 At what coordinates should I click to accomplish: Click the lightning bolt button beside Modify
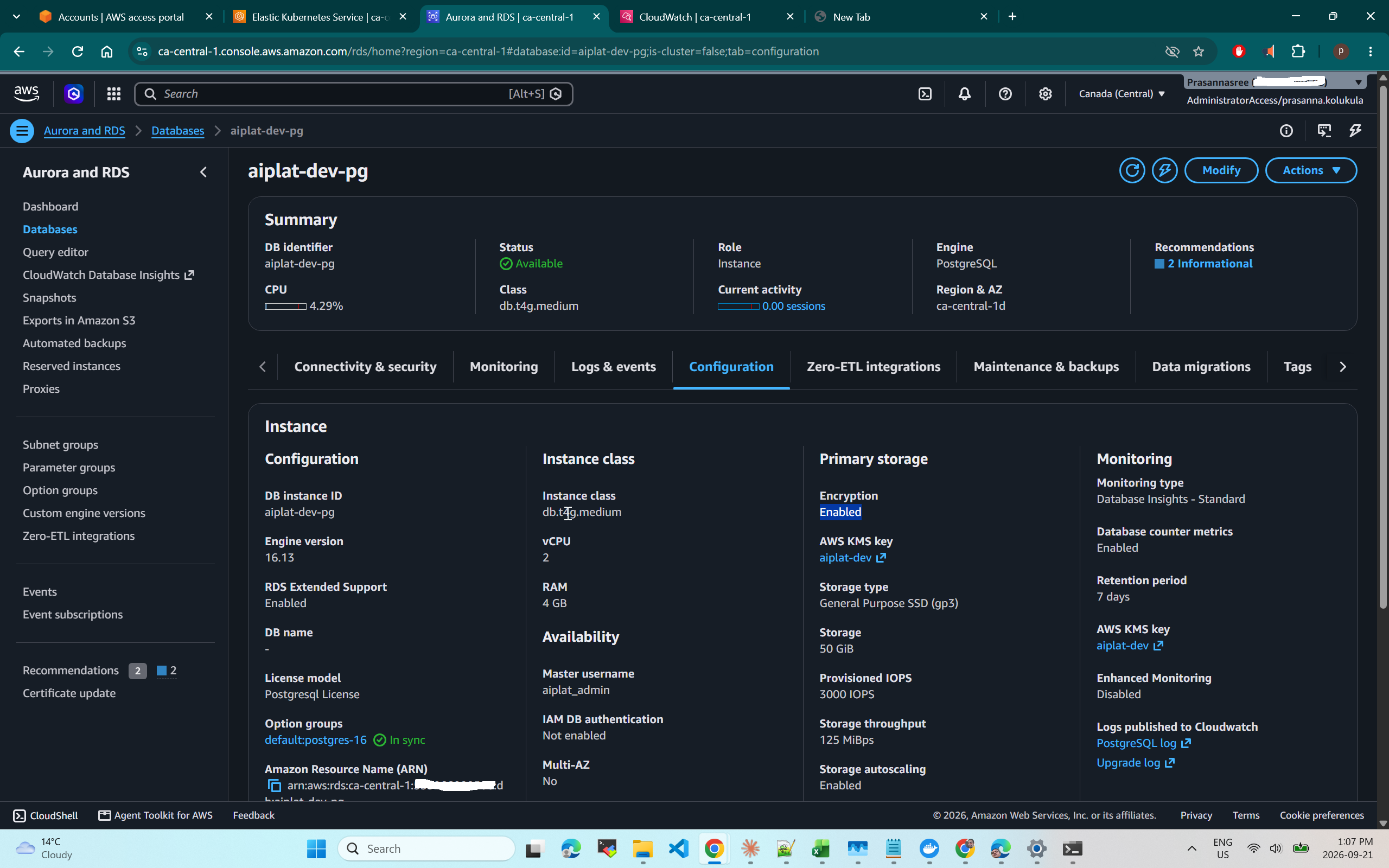[1164, 170]
